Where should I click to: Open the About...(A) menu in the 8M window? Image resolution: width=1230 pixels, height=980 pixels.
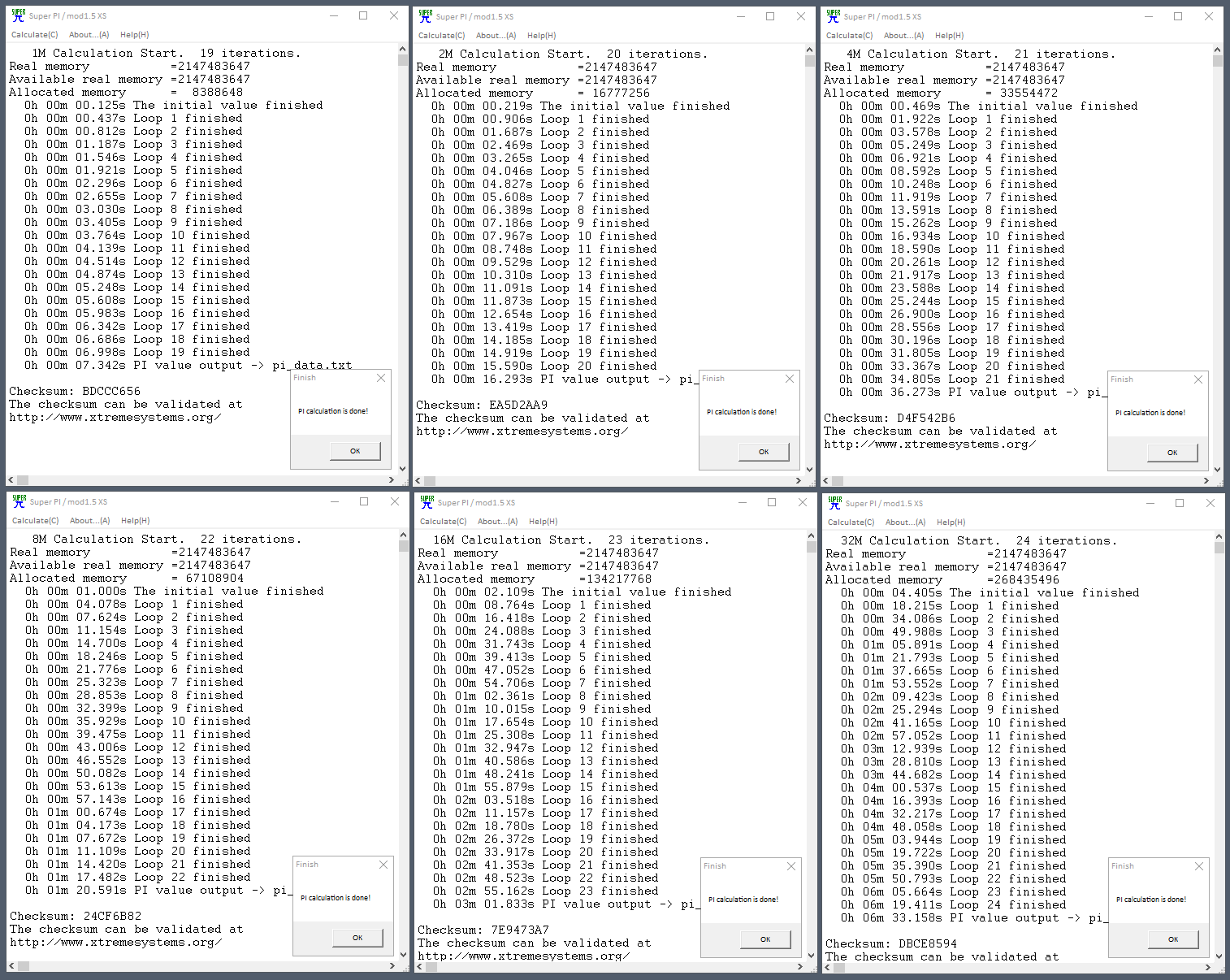[x=90, y=521]
